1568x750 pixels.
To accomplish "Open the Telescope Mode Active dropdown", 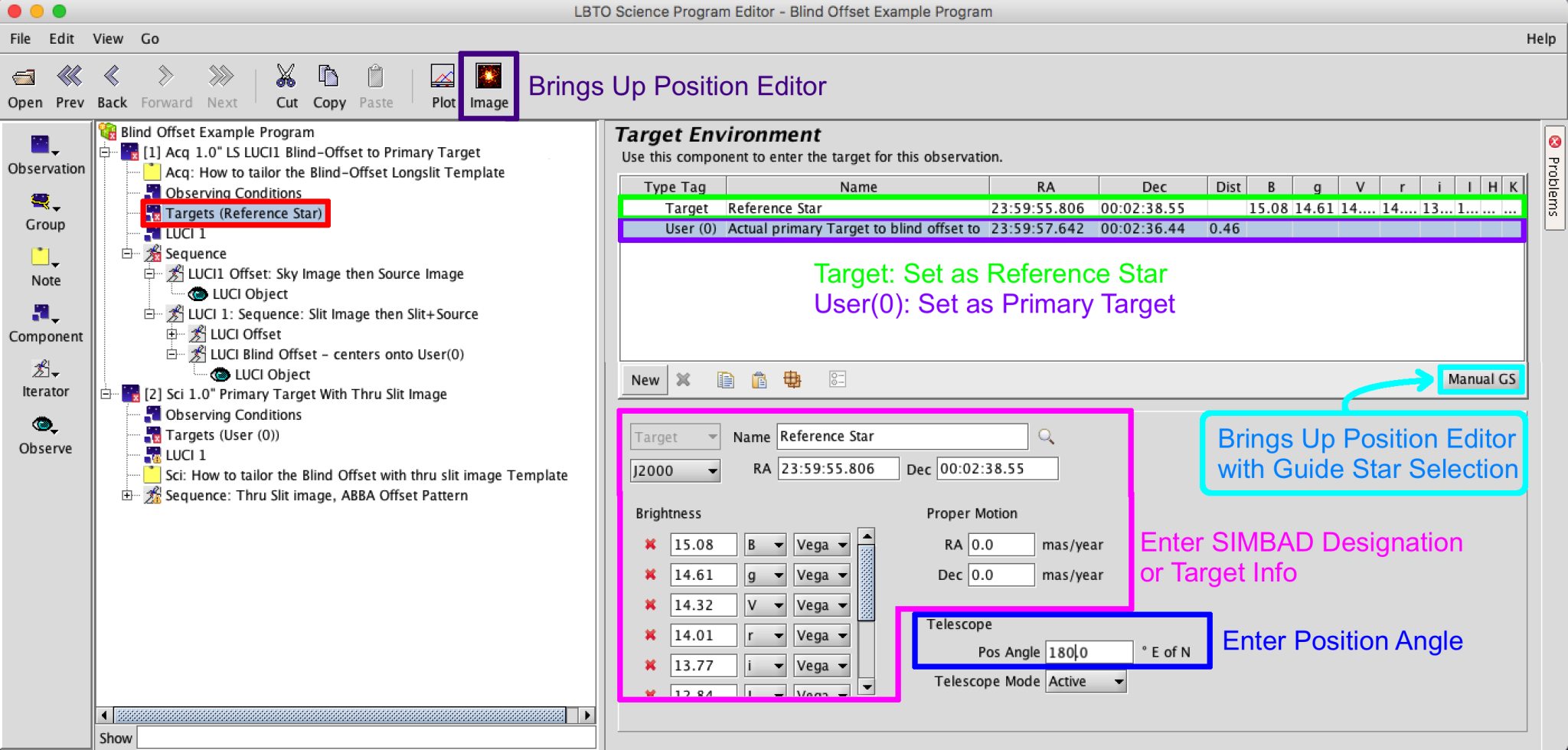I will (x=1086, y=681).
